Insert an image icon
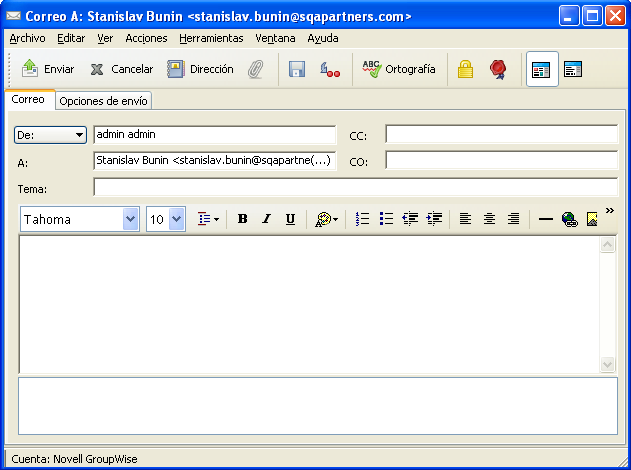 pos(592,219)
